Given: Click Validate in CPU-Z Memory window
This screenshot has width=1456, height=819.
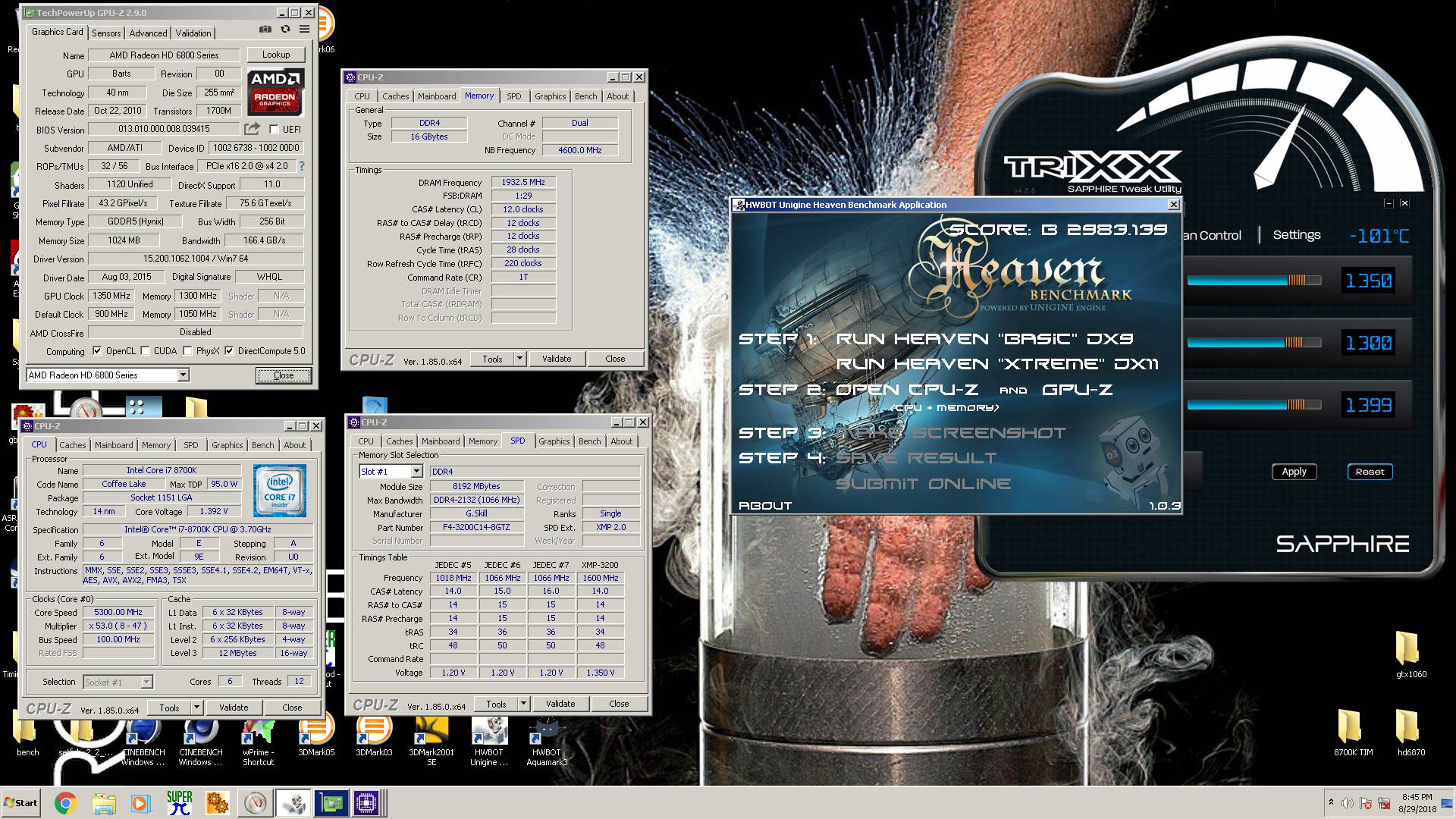Looking at the screenshot, I should click(557, 359).
